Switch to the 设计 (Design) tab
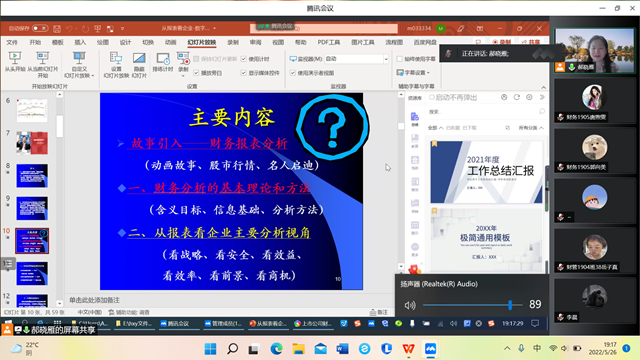The image size is (640, 360). [125, 42]
